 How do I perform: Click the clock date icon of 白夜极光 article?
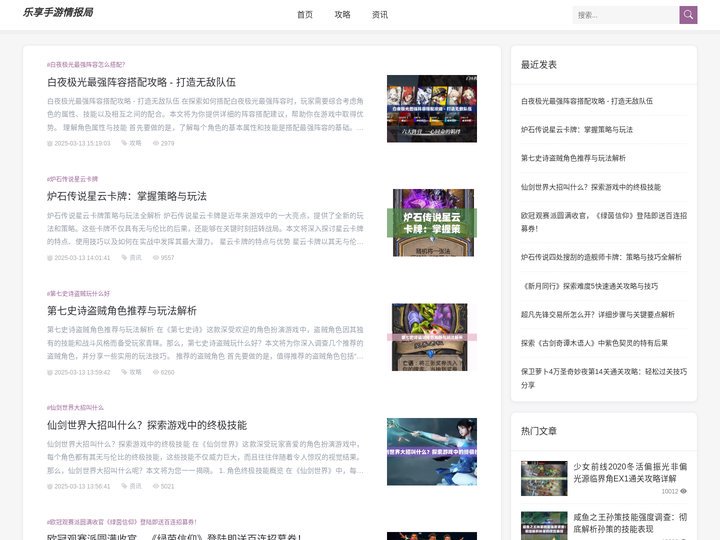50,144
